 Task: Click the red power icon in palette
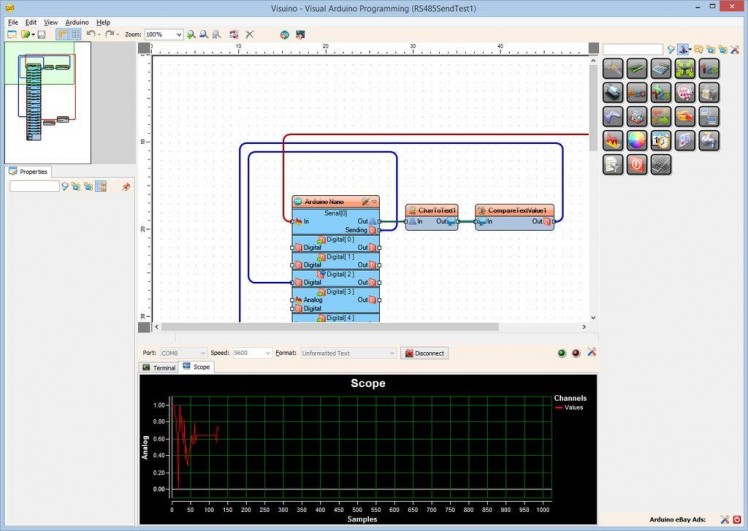click(x=637, y=165)
